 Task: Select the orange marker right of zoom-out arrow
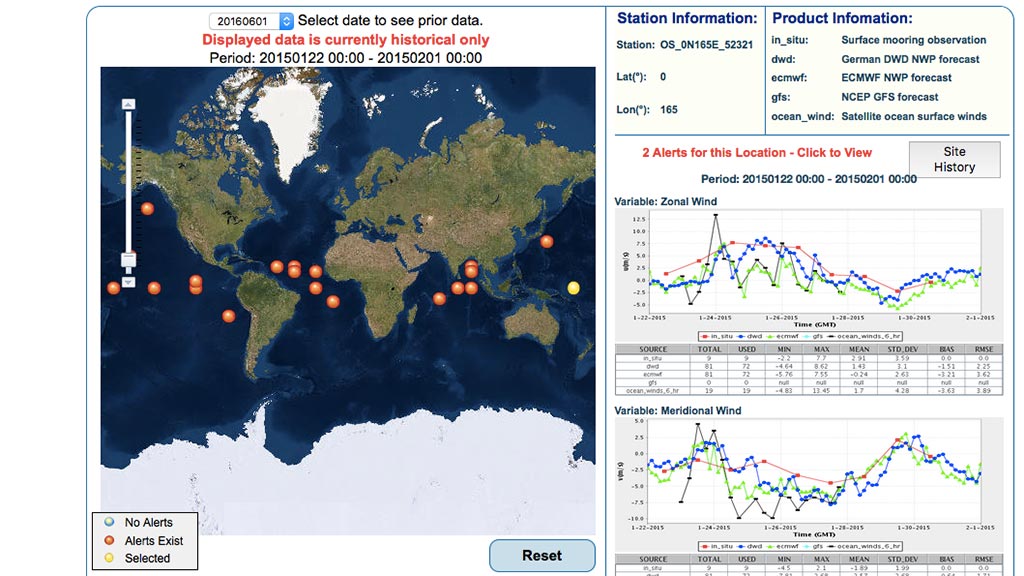tap(154, 288)
